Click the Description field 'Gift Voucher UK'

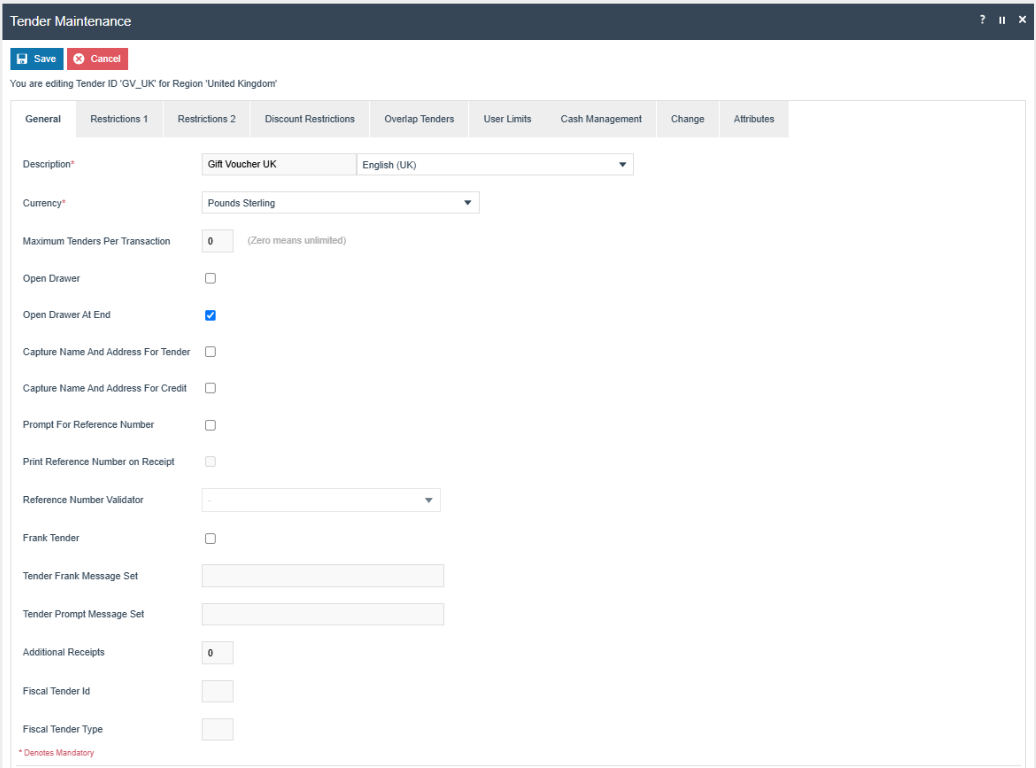(x=279, y=165)
